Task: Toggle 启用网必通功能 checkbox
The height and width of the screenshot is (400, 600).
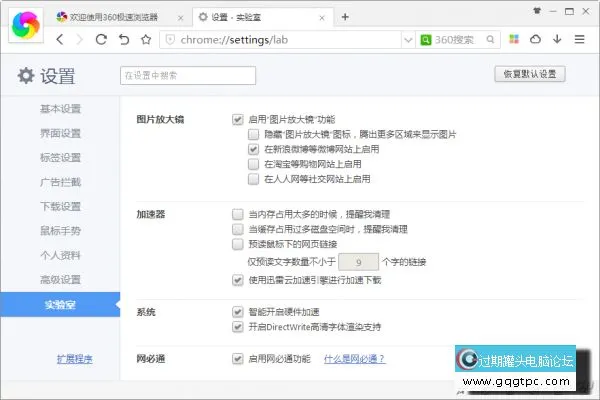Action: tap(238, 359)
